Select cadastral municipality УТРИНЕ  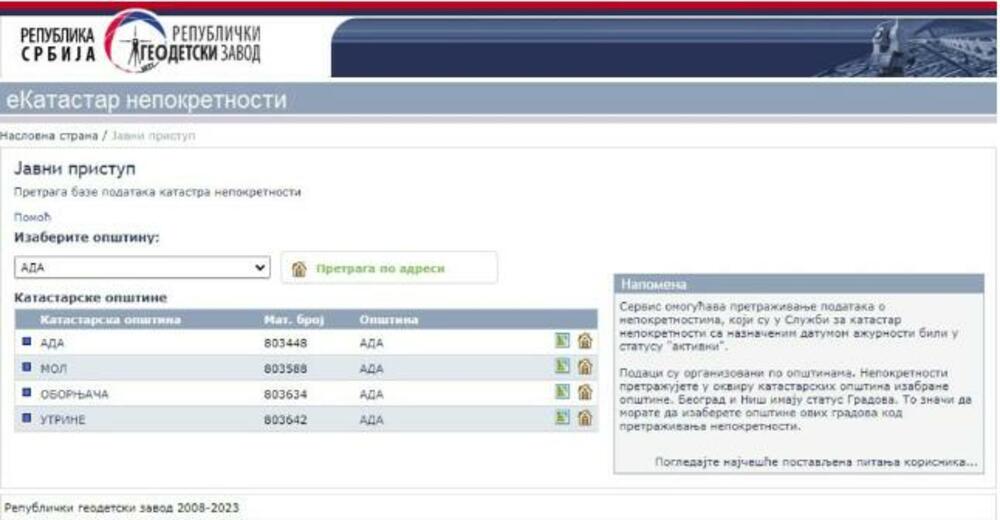62,420
